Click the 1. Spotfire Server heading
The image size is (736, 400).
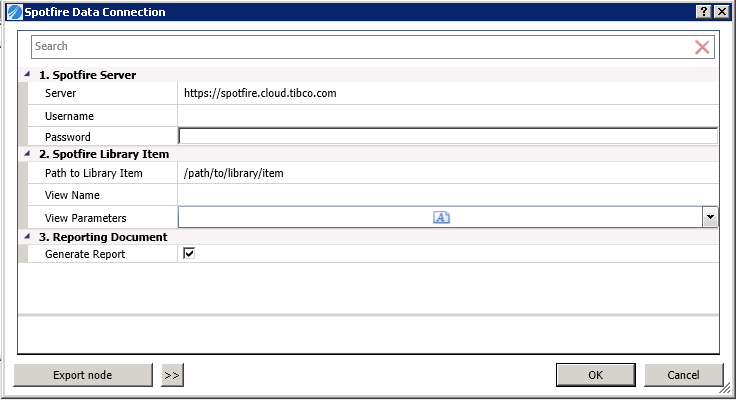coord(87,75)
